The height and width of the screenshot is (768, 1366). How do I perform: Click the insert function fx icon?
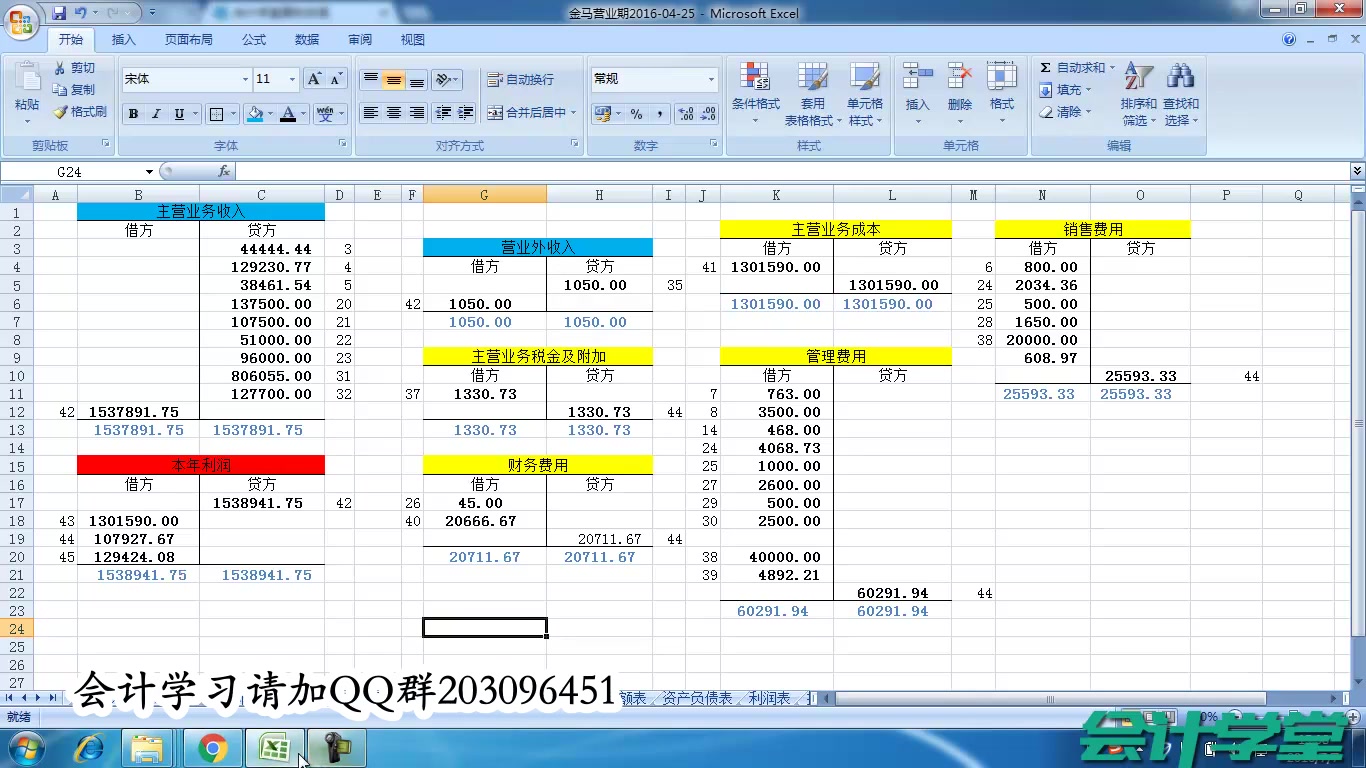point(224,172)
